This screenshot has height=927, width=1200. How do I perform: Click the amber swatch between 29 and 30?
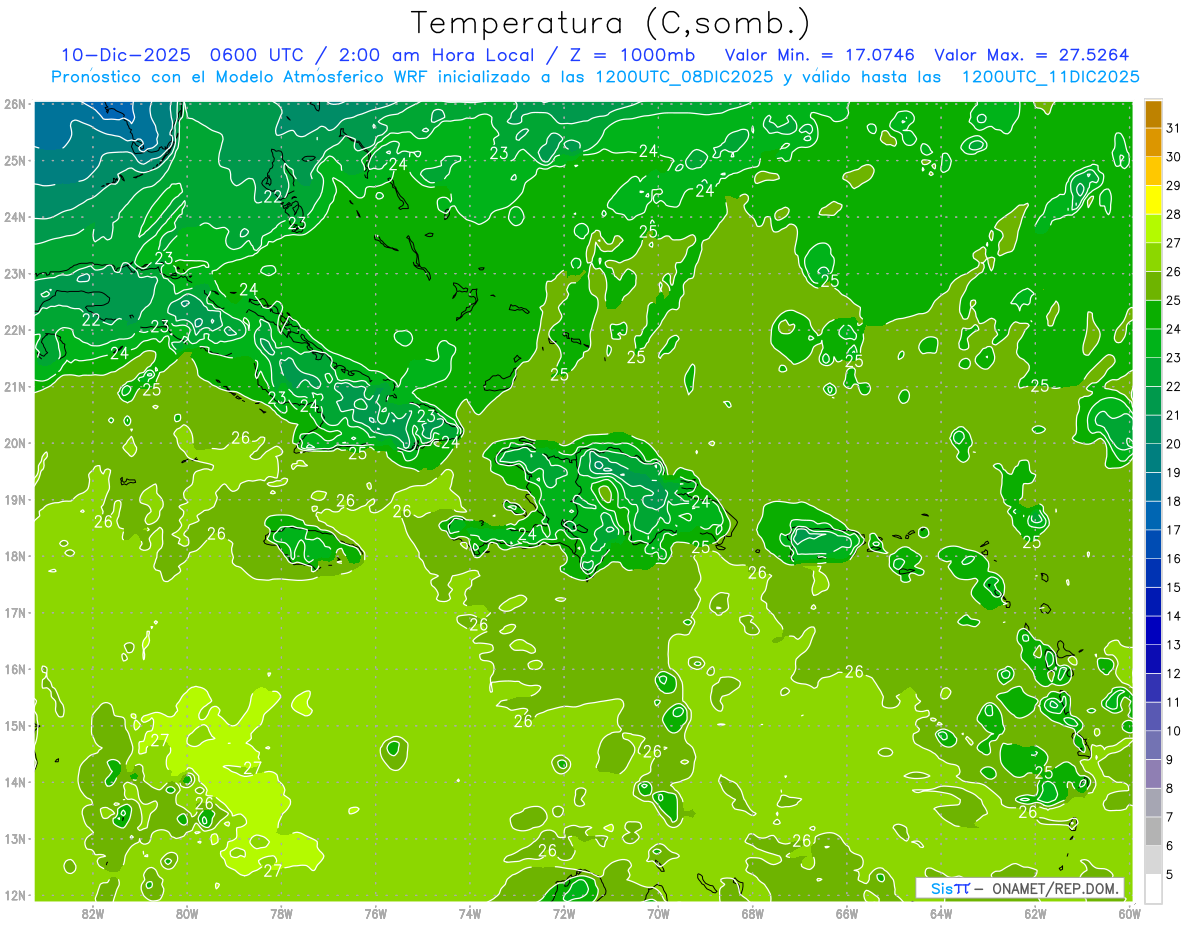tap(1153, 172)
